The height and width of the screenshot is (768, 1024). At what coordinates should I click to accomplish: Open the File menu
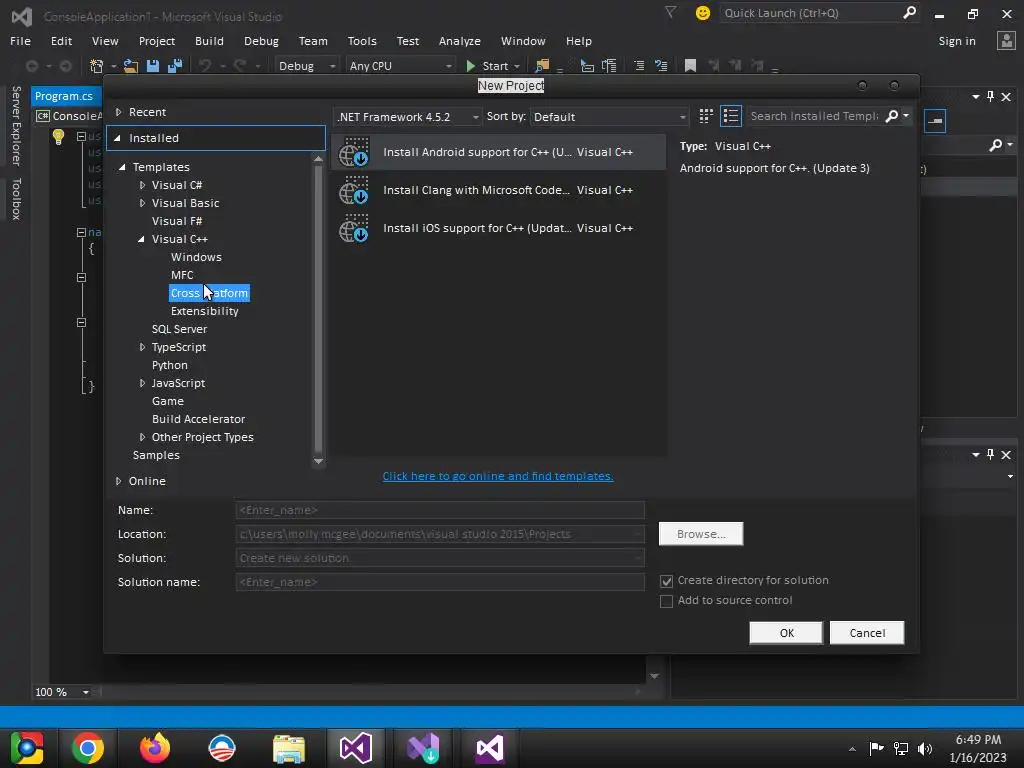20,41
